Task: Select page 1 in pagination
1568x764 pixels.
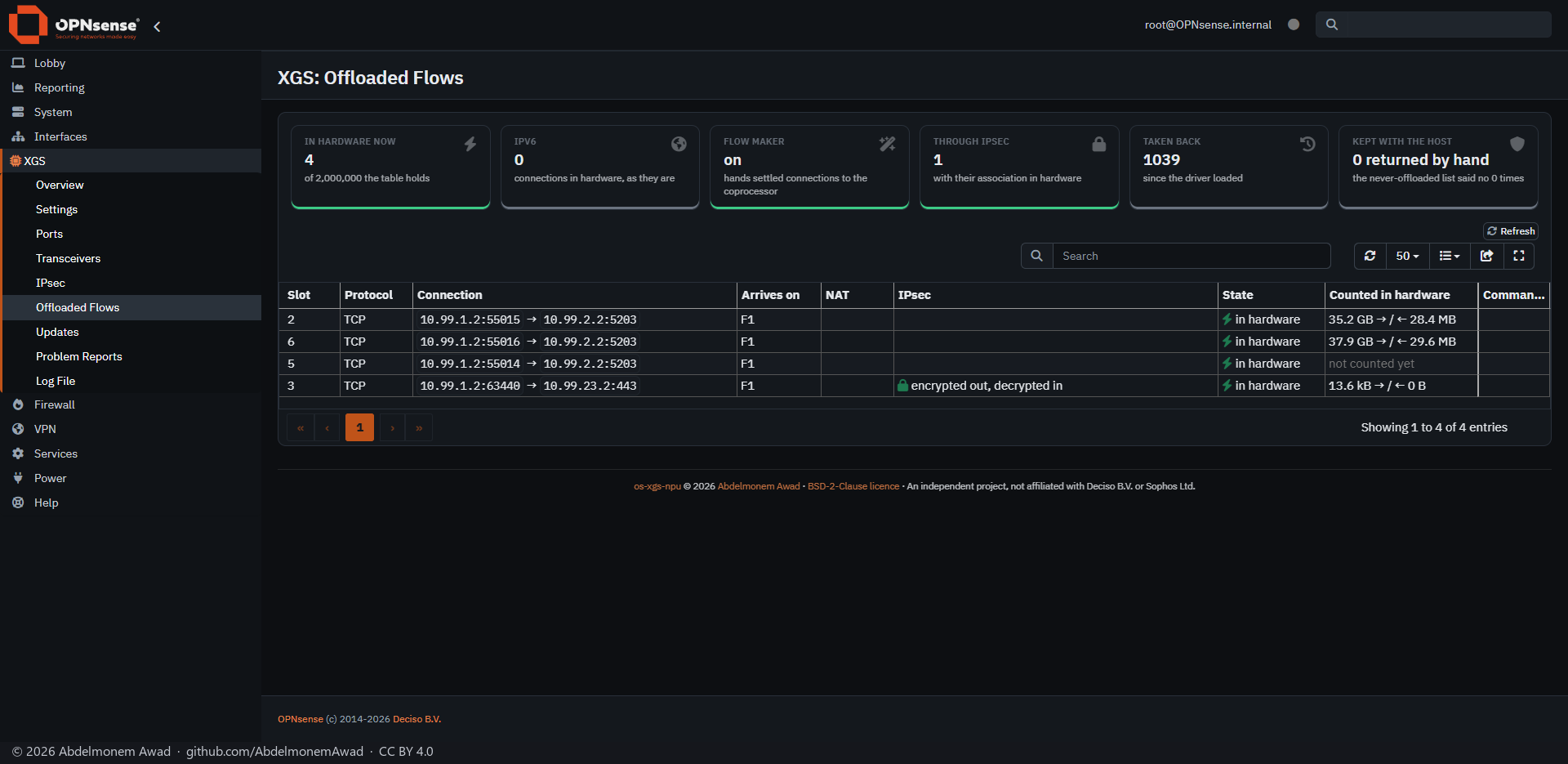Action: point(359,427)
